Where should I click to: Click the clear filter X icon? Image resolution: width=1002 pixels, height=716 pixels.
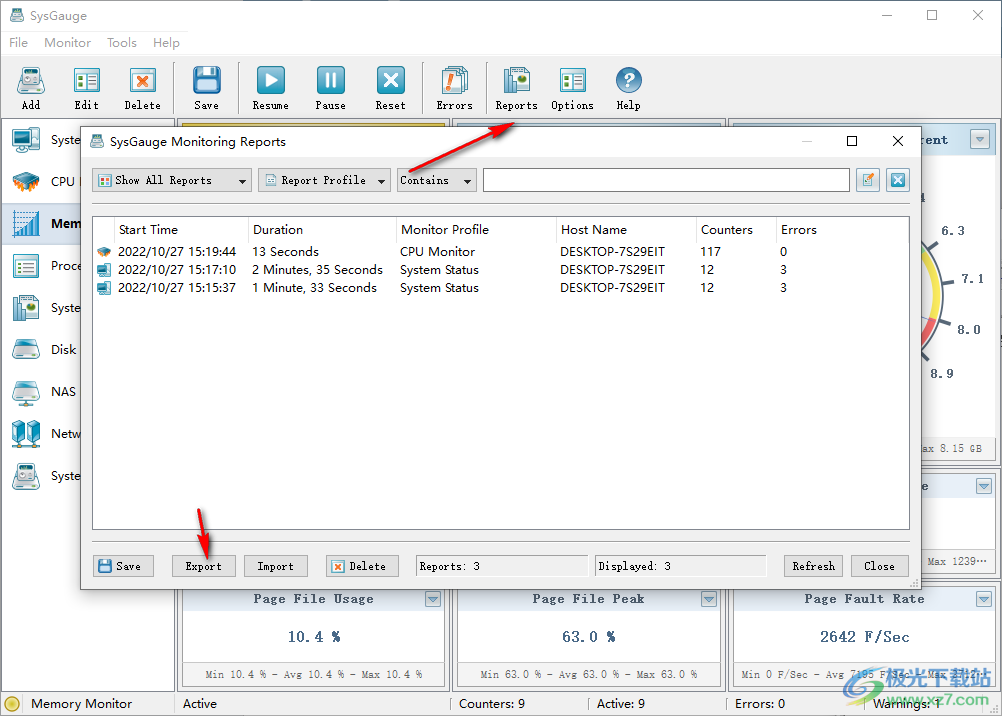(x=898, y=180)
